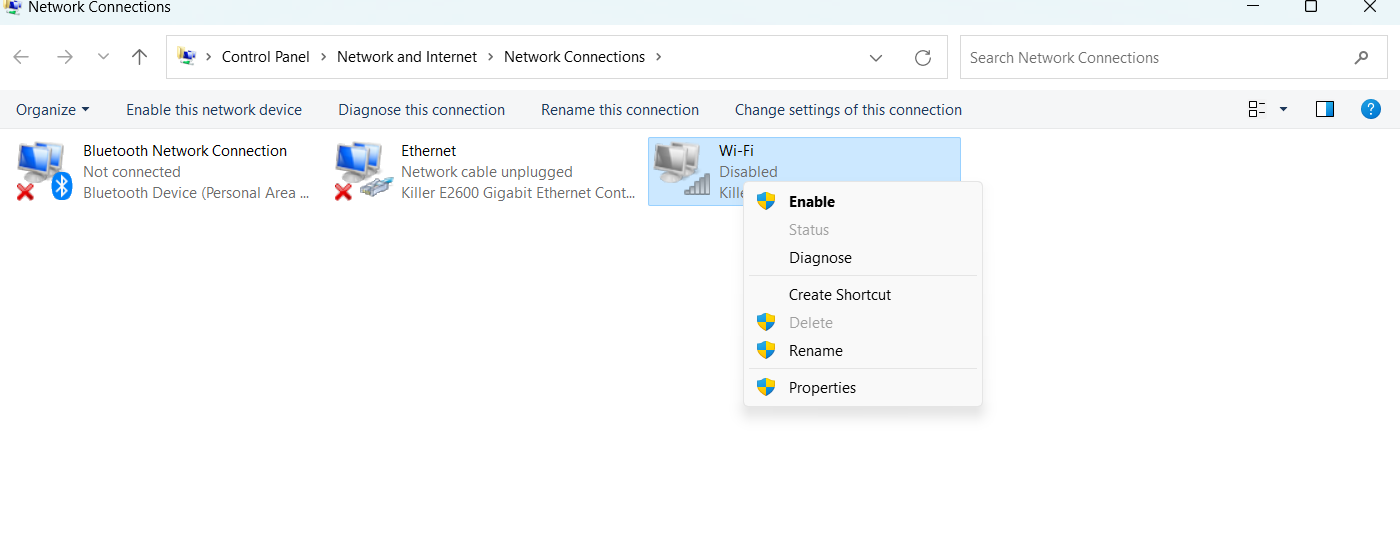Open the address bar history dropdown

pos(876,58)
